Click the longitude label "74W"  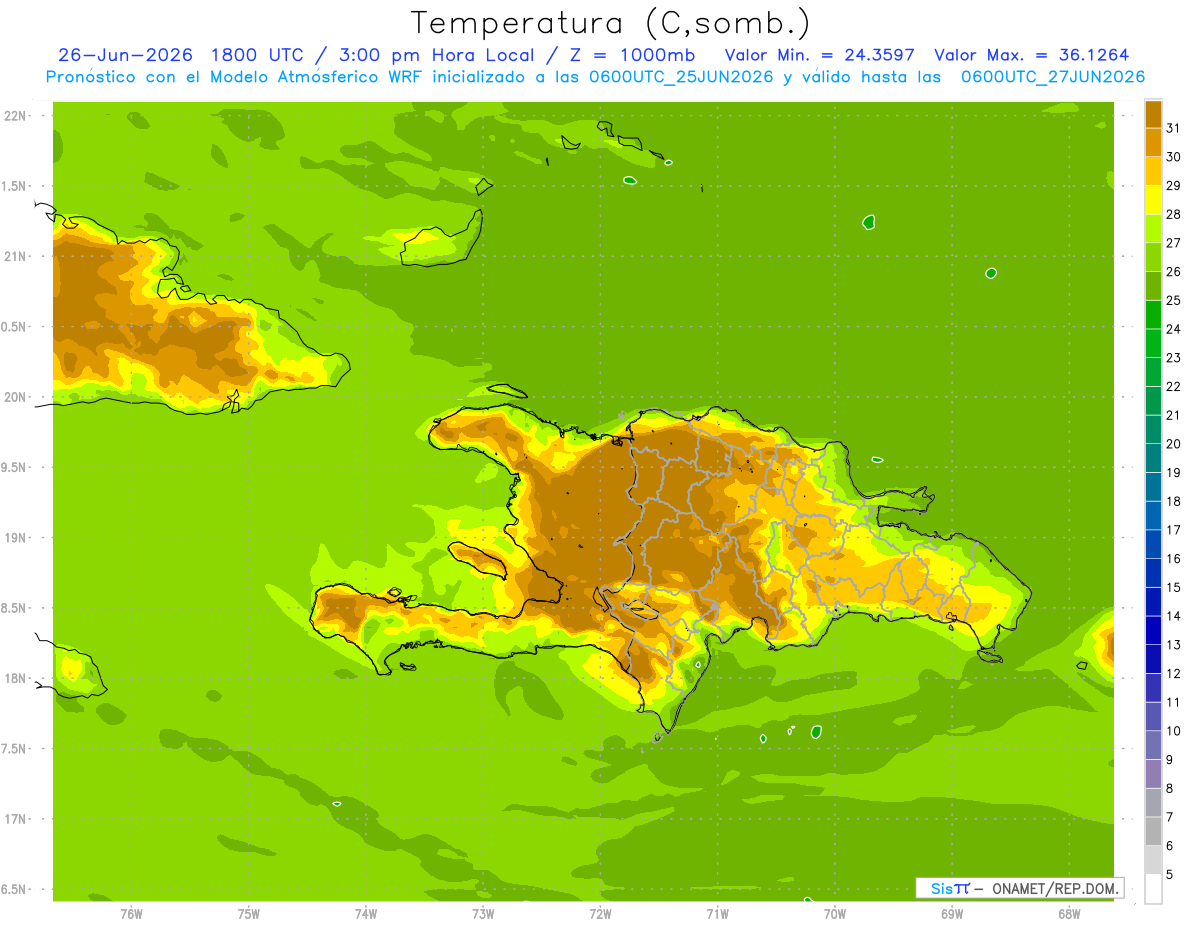click(366, 913)
